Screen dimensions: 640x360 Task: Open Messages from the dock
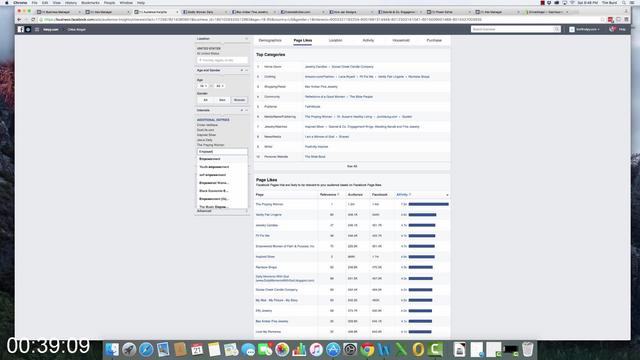tap(248, 349)
